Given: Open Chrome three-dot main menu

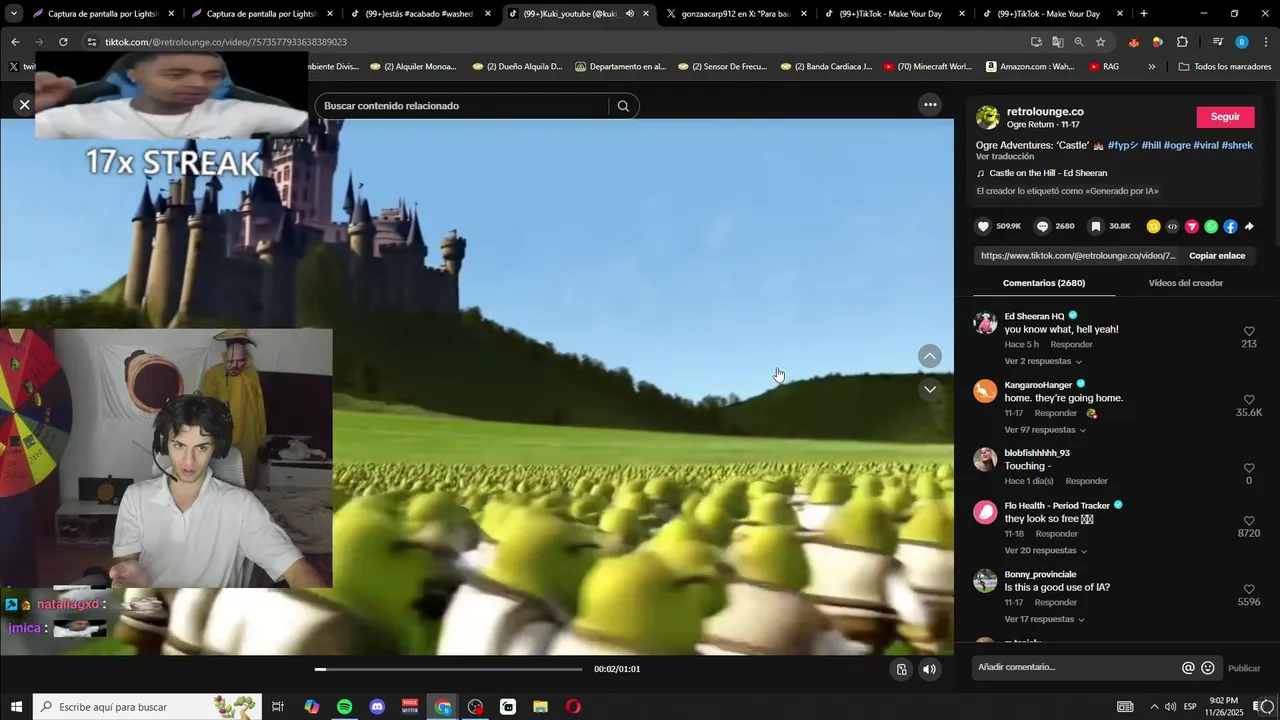Looking at the screenshot, I should pyautogui.click(x=1265, y=42).
